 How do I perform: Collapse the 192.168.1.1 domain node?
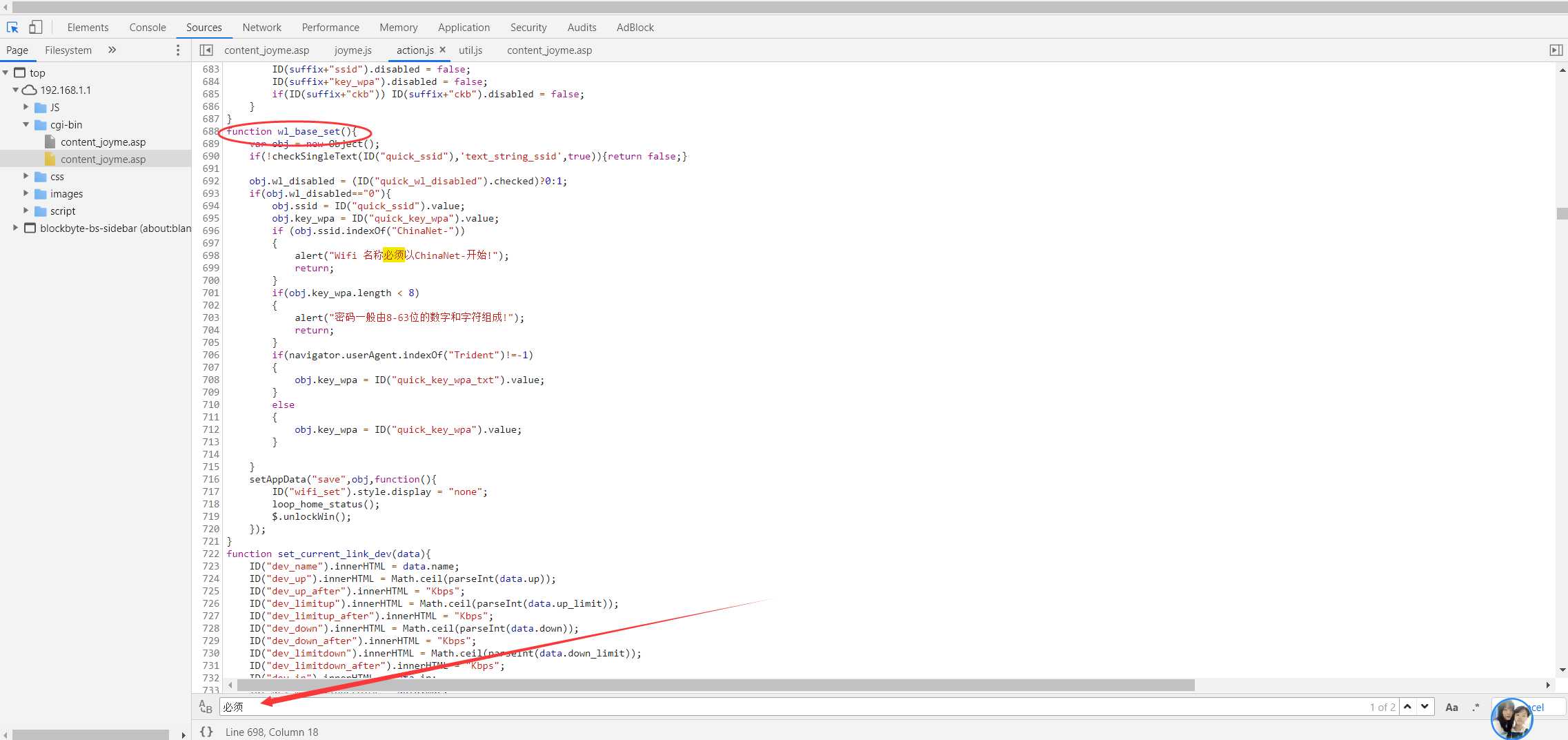point(15,90)
